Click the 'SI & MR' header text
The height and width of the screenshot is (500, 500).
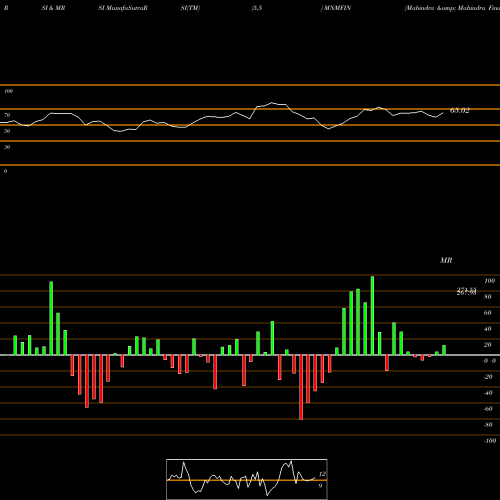(53, 8)
